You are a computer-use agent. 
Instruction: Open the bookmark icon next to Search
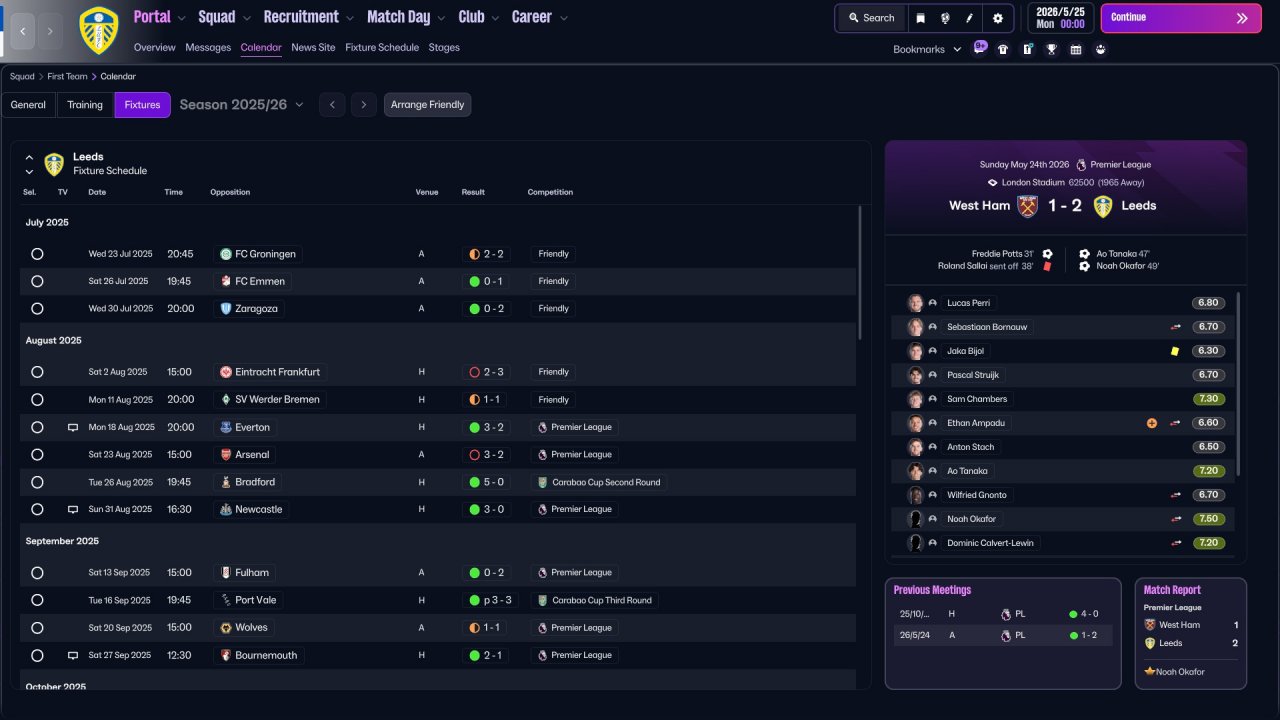tap(920, 18)
